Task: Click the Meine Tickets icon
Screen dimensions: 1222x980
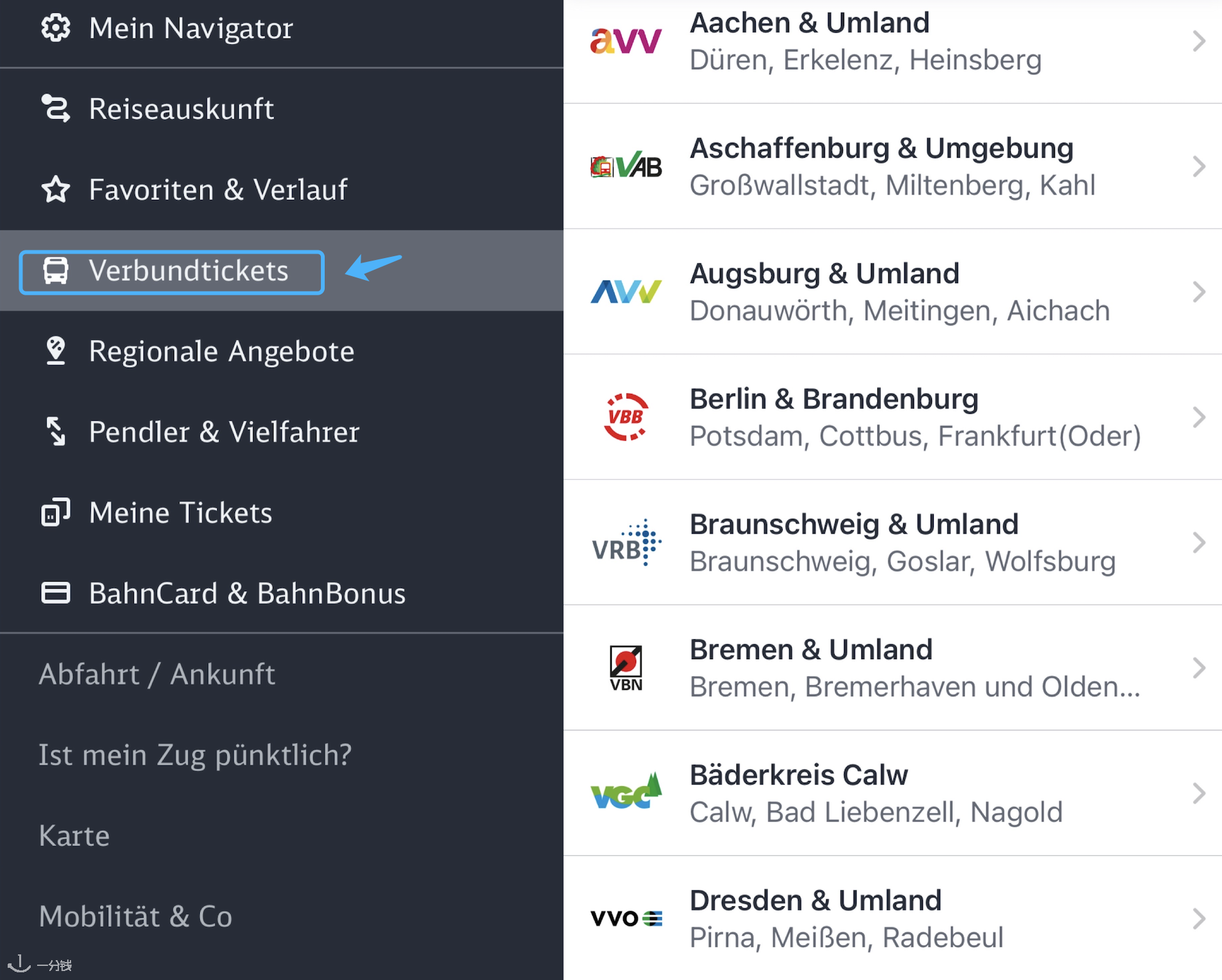Action: pyautogui.click(x=56, y=512)
